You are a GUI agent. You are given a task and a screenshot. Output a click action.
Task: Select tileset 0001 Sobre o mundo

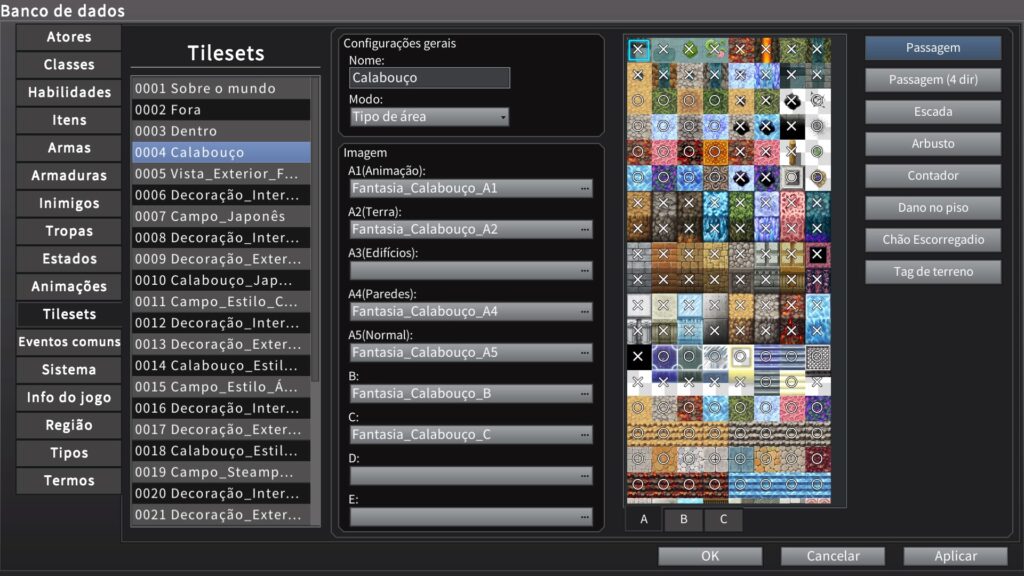221,88
